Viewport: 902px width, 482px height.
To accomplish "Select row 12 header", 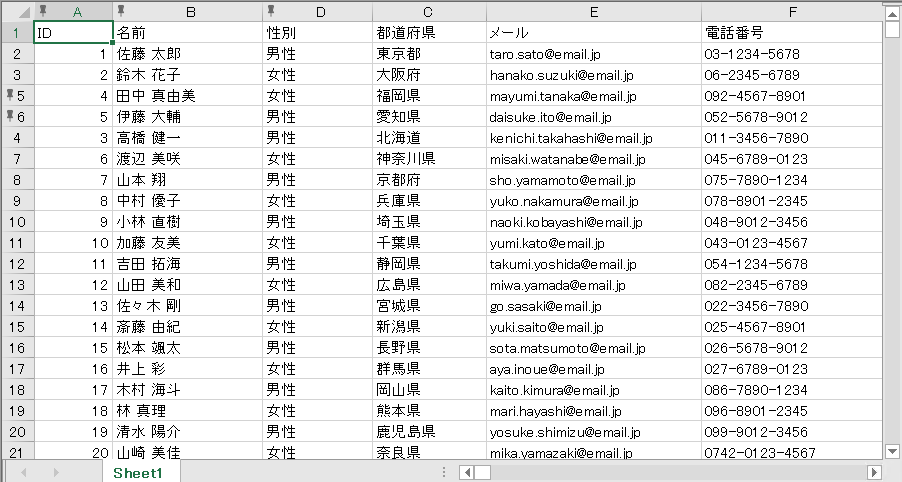I will click(17, 263).
